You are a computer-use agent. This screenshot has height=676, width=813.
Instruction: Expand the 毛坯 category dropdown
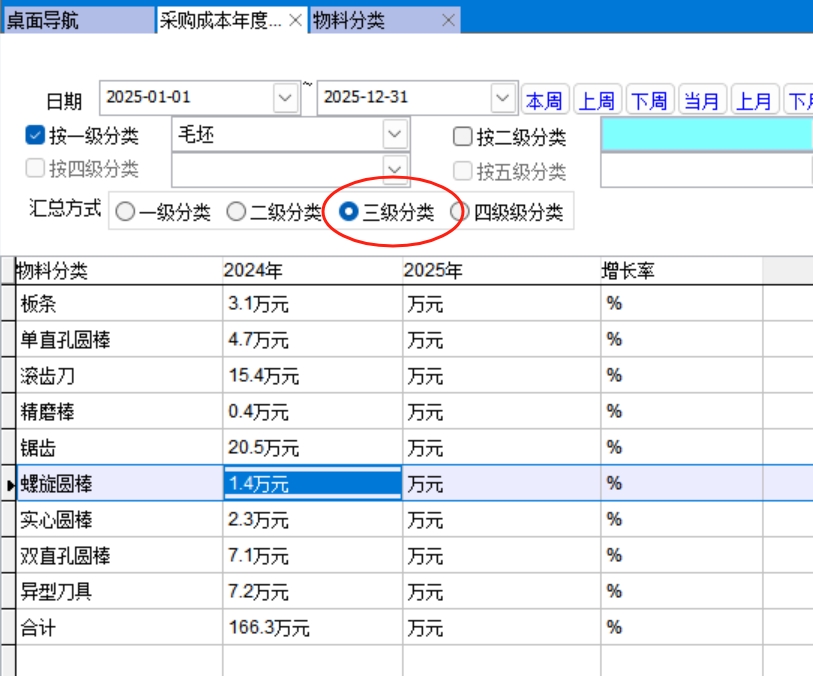(x=396, y=134)
